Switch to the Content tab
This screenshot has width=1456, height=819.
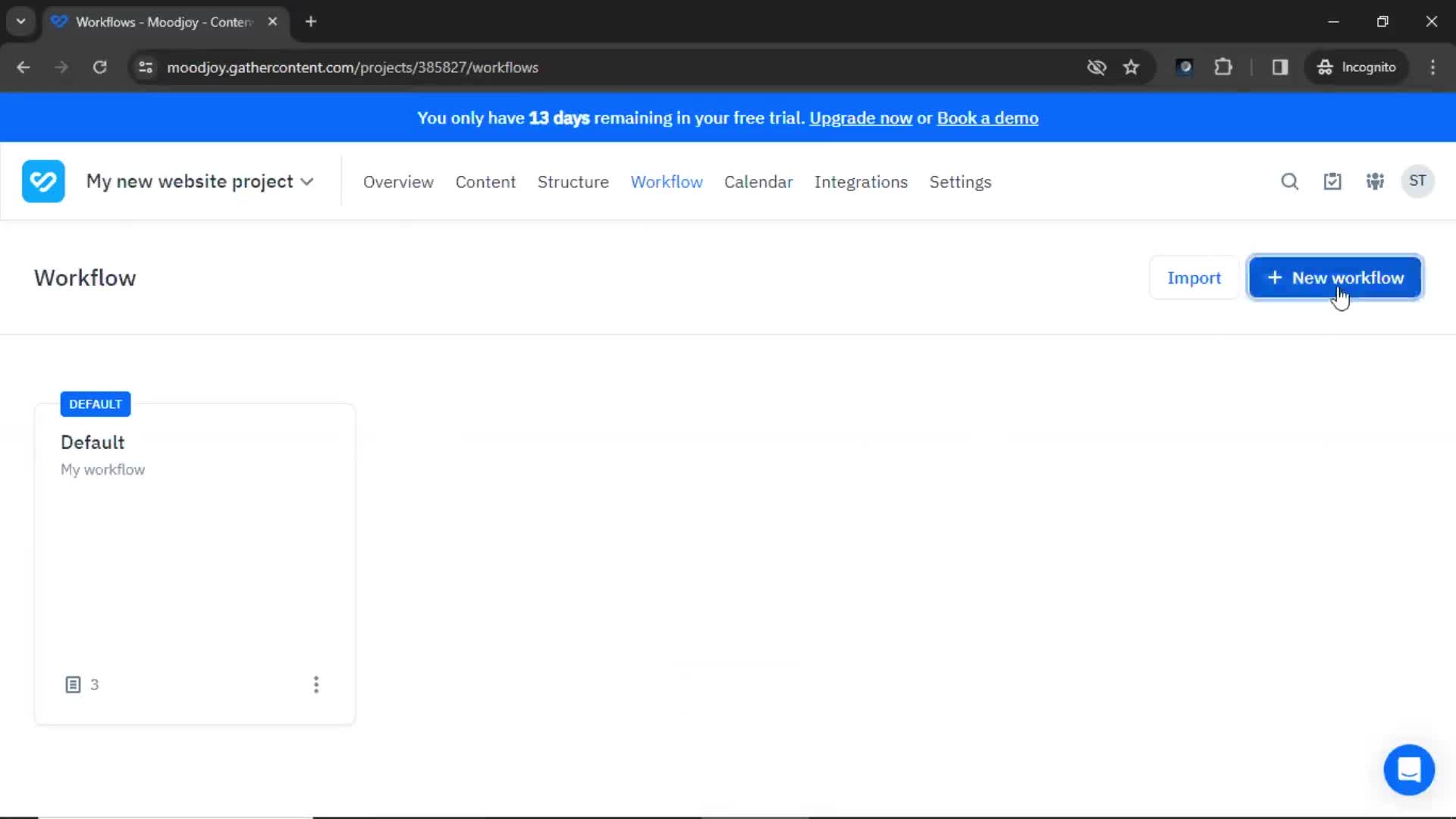click(x=485, y=182)
